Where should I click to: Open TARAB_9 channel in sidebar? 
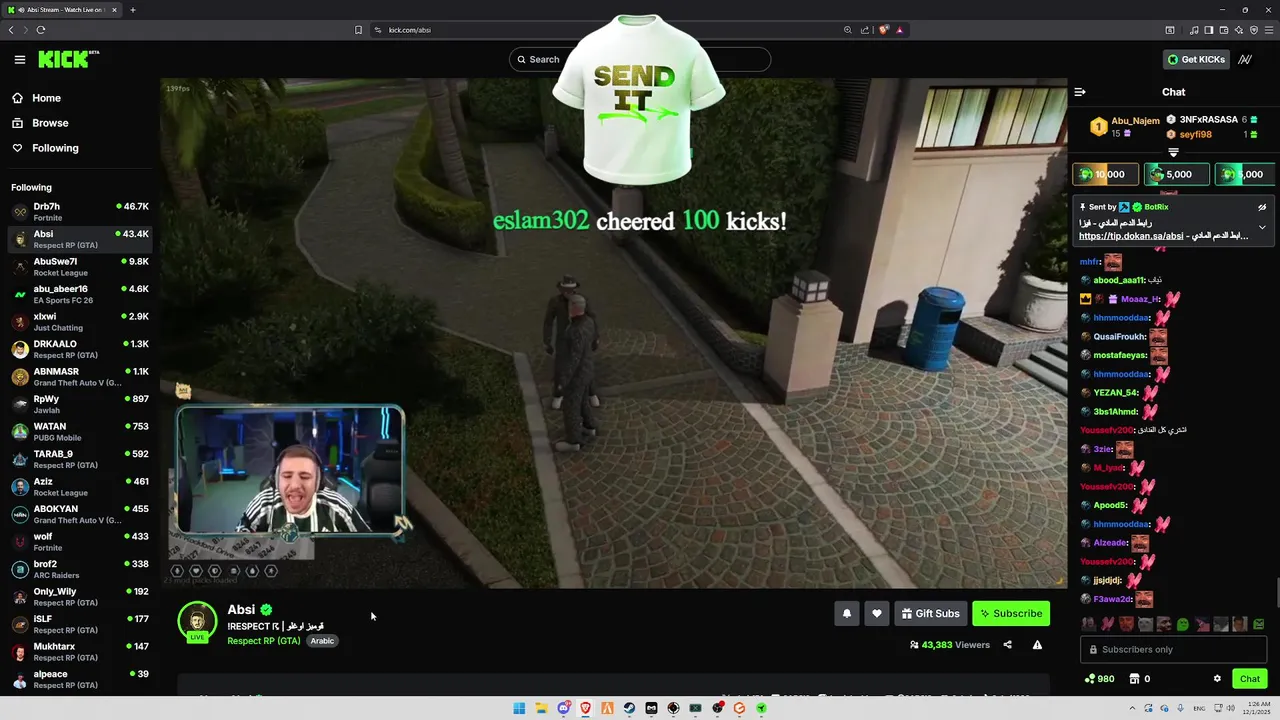80,459
